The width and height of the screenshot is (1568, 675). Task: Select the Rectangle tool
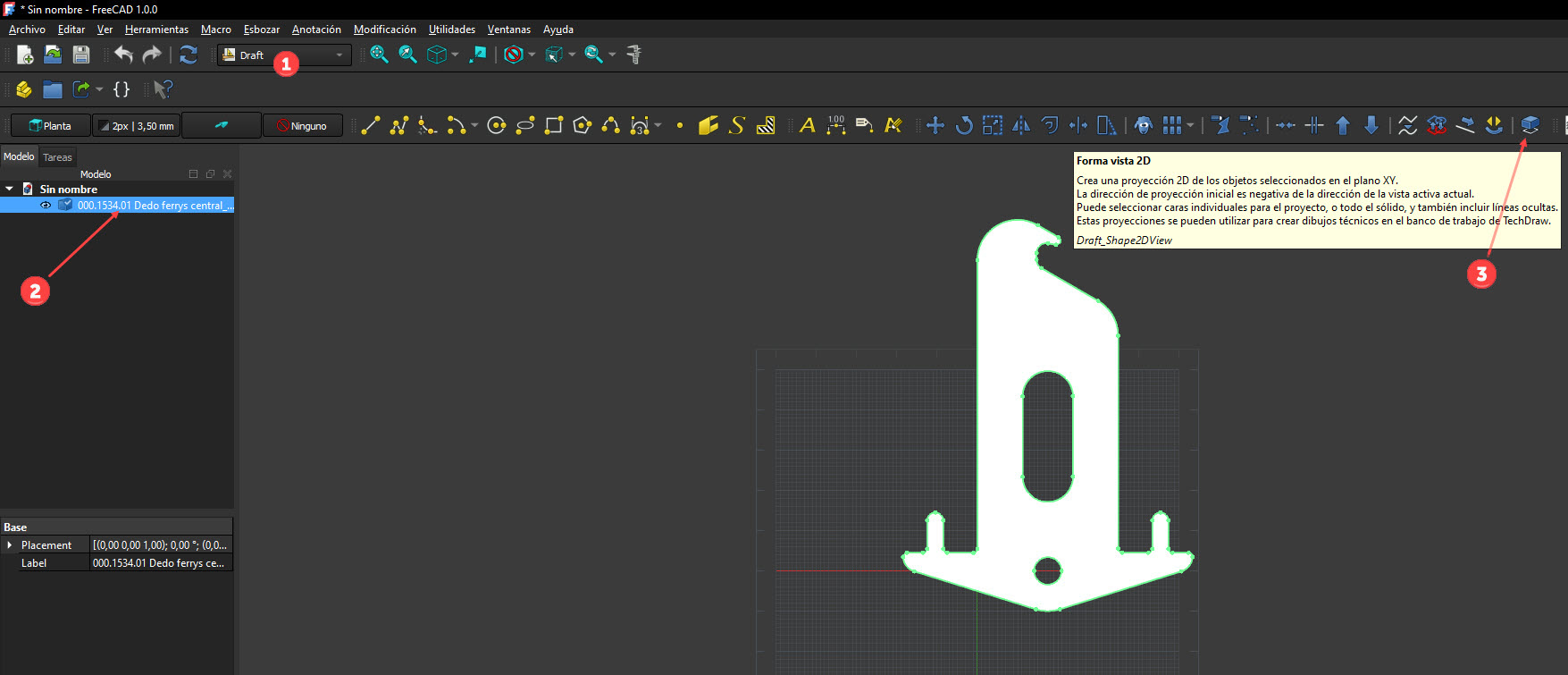(554, 126)
